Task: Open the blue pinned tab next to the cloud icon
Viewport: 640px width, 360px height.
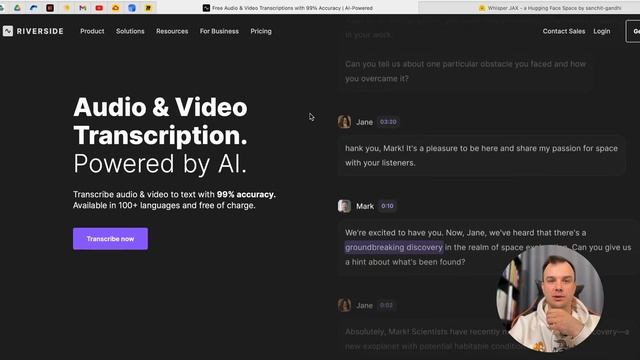Action: tap(132, 8)
